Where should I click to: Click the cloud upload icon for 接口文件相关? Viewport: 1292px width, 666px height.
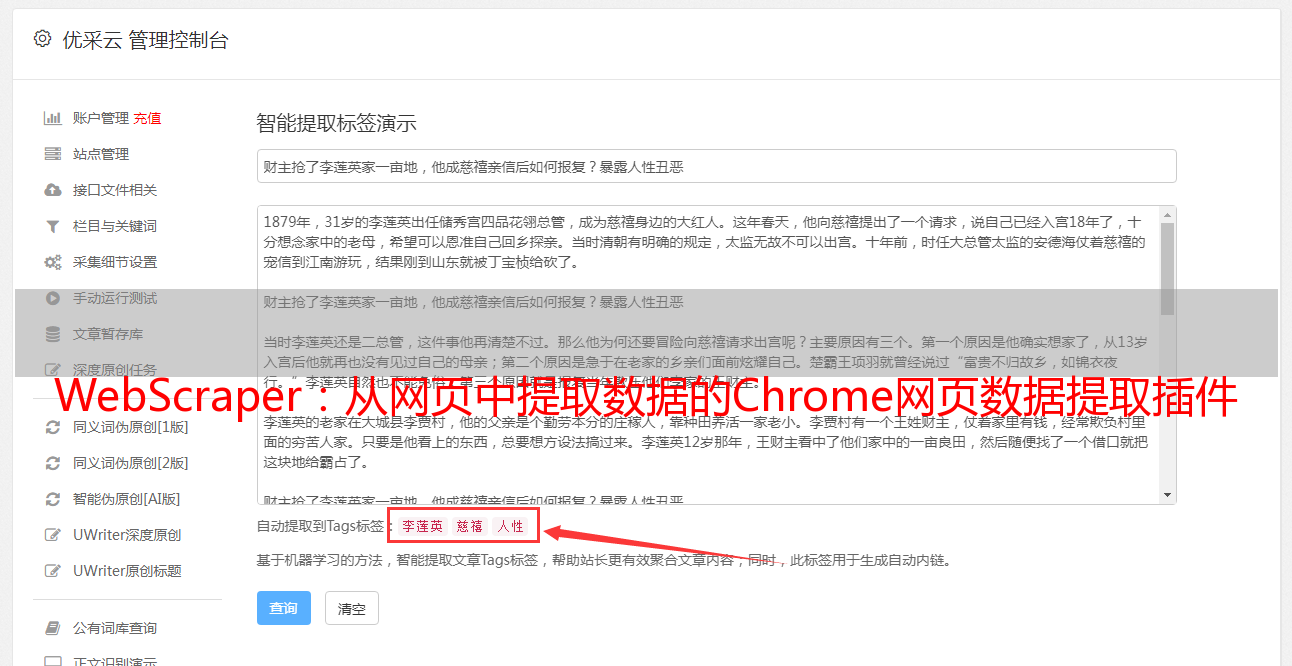point(53,190)
